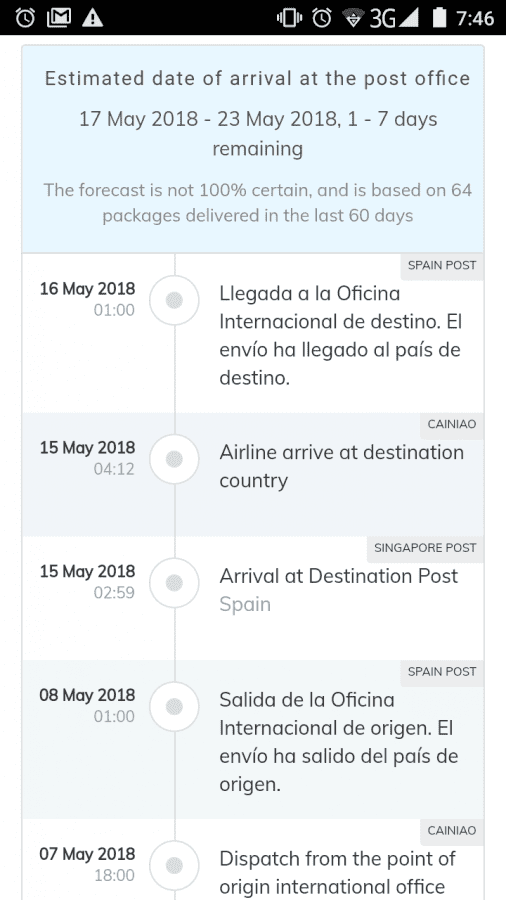Tap 'Llegada a la Oficina Internacional' event text
Image resolution: width=506 pixels, height=900 pixels.
pyautogui.click(x=340, y=335)
